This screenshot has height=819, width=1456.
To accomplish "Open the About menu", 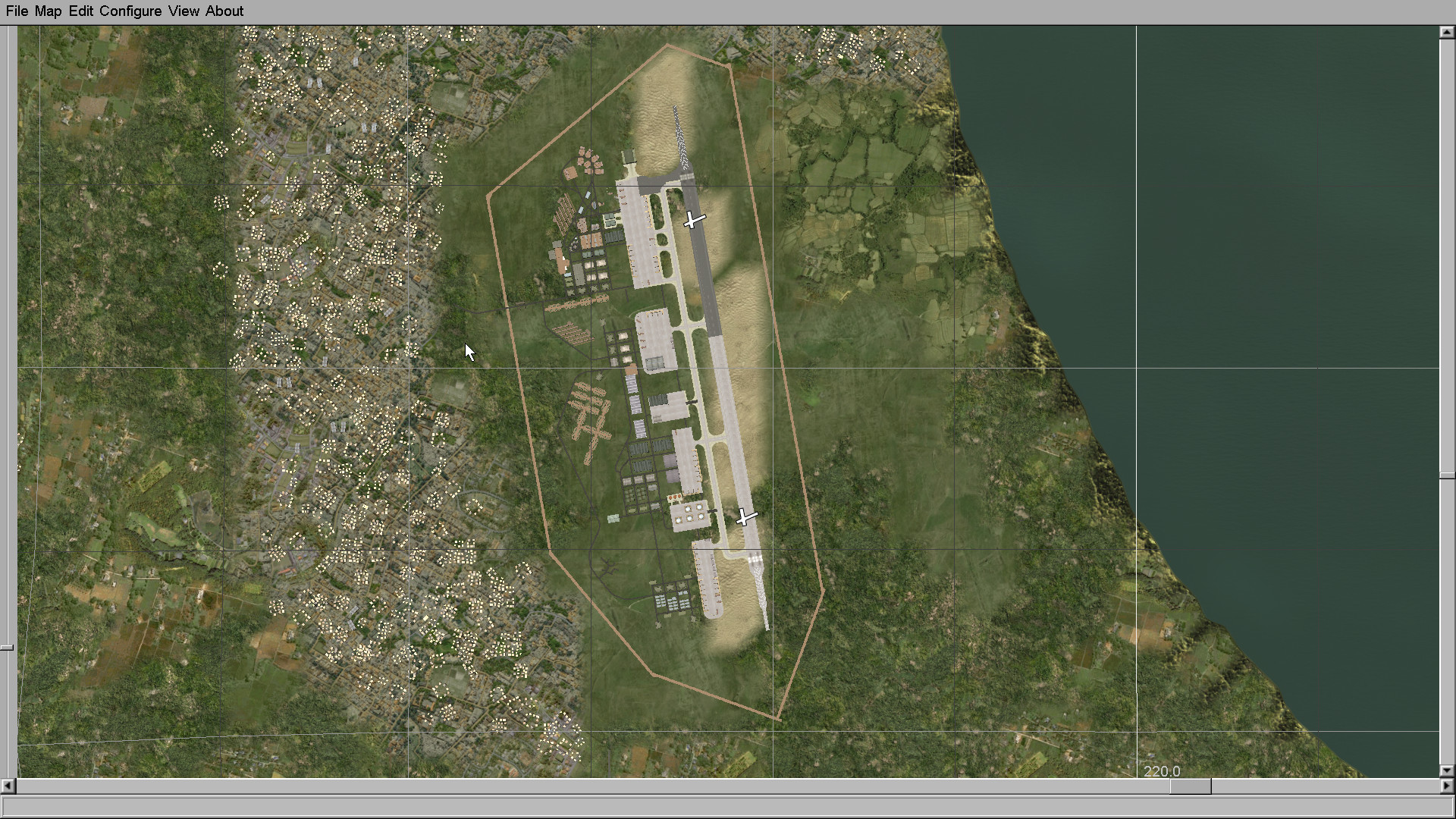I will pos(224,11).
